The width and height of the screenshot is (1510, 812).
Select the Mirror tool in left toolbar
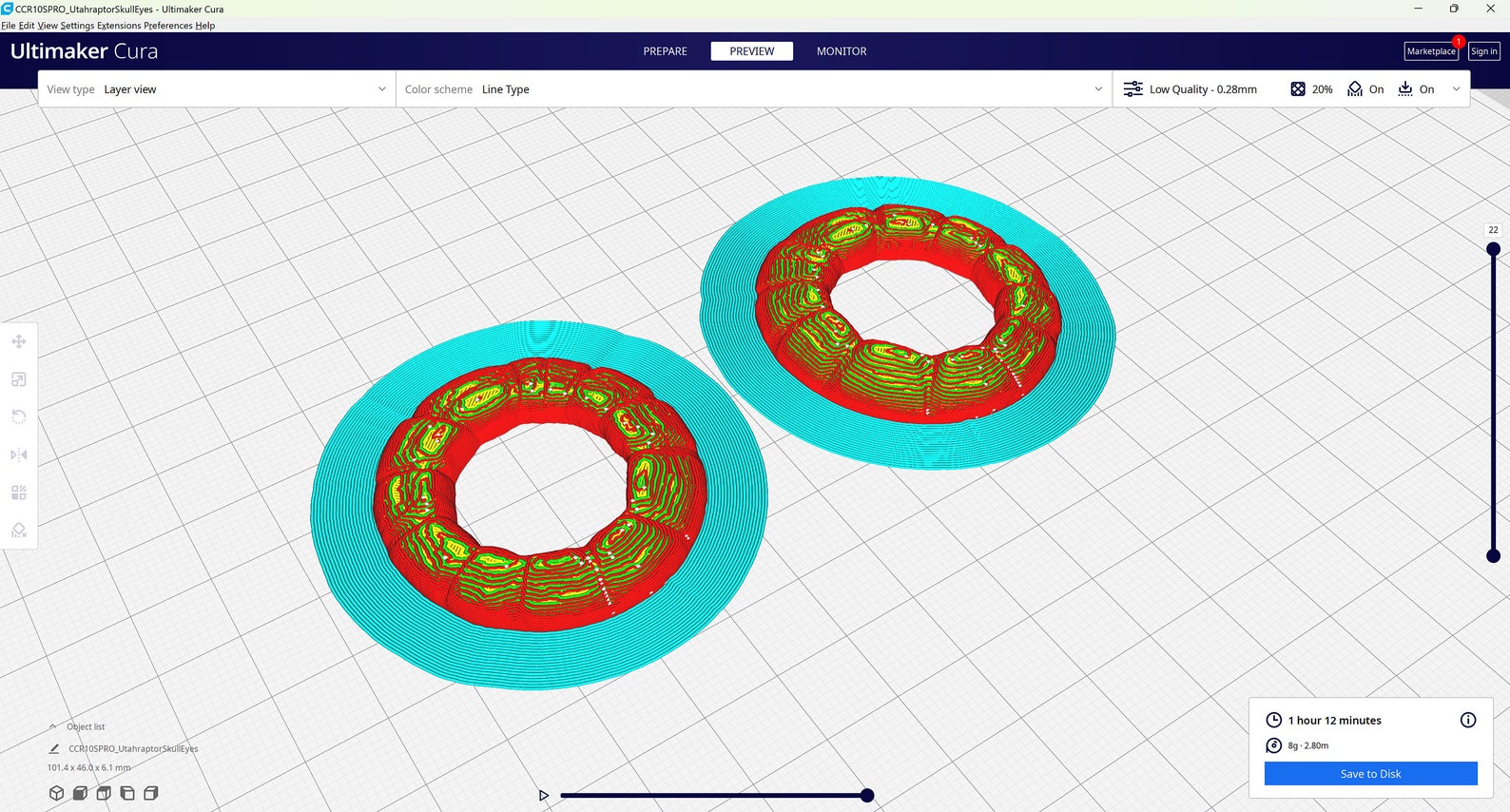(19, 454)
